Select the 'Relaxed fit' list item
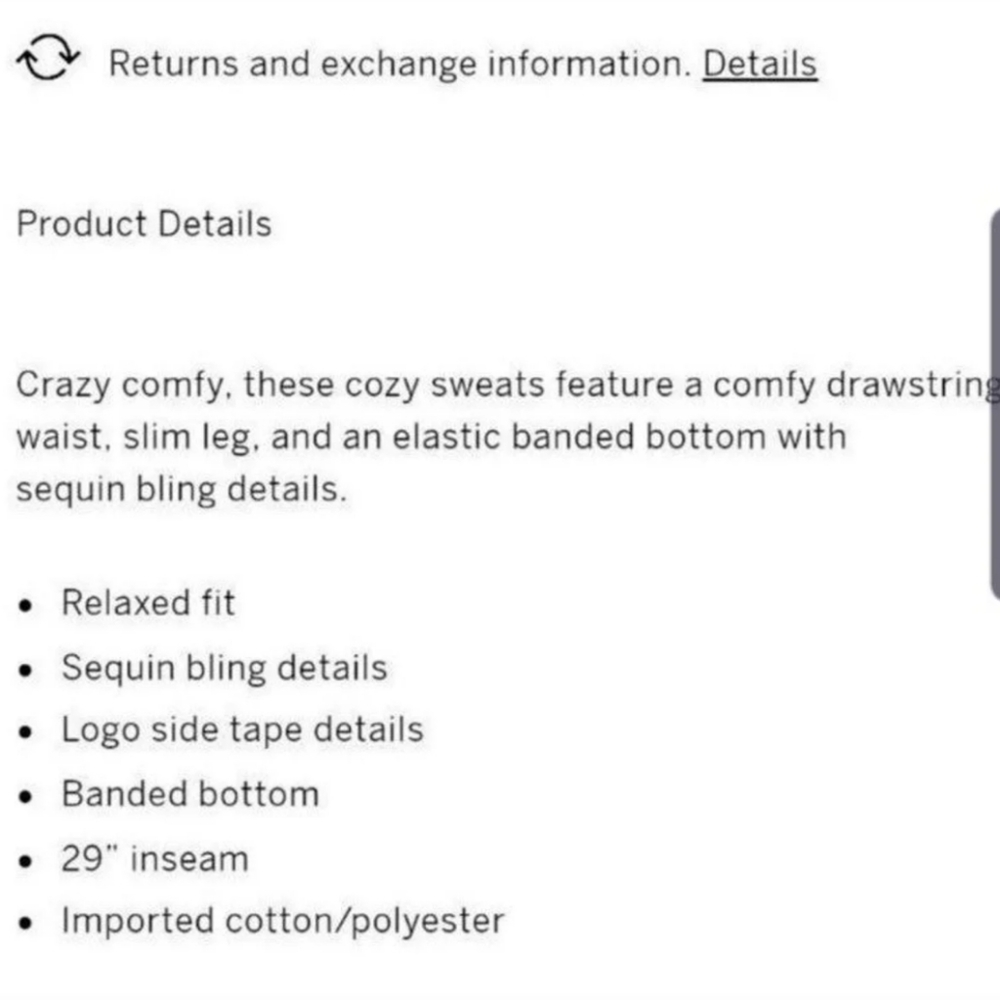Screen dimensions: 1000x1000 148,603
